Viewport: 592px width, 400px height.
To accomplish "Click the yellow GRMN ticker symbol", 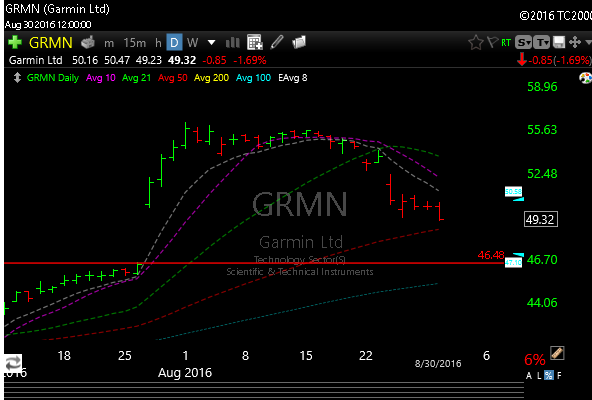I will pyautogui.click(x=51, y=43).
